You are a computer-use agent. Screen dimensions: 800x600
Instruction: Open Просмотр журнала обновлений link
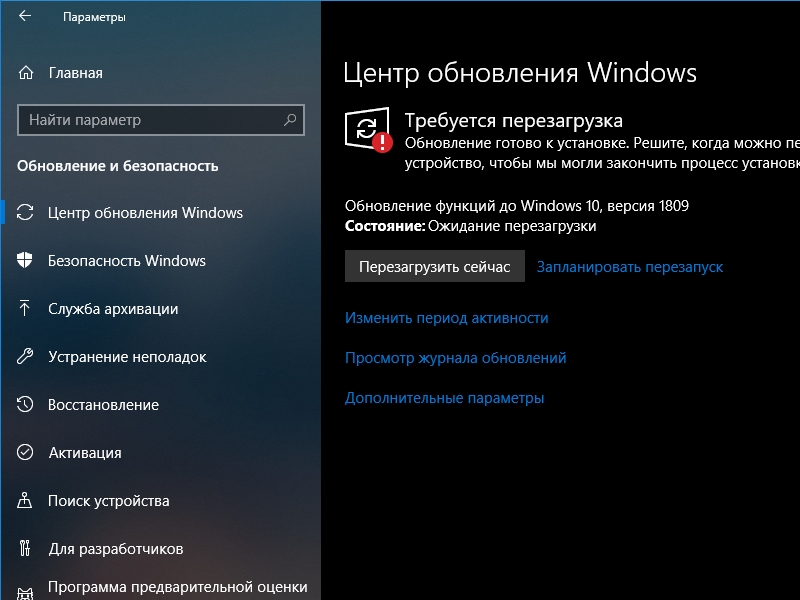pos(456,358)
